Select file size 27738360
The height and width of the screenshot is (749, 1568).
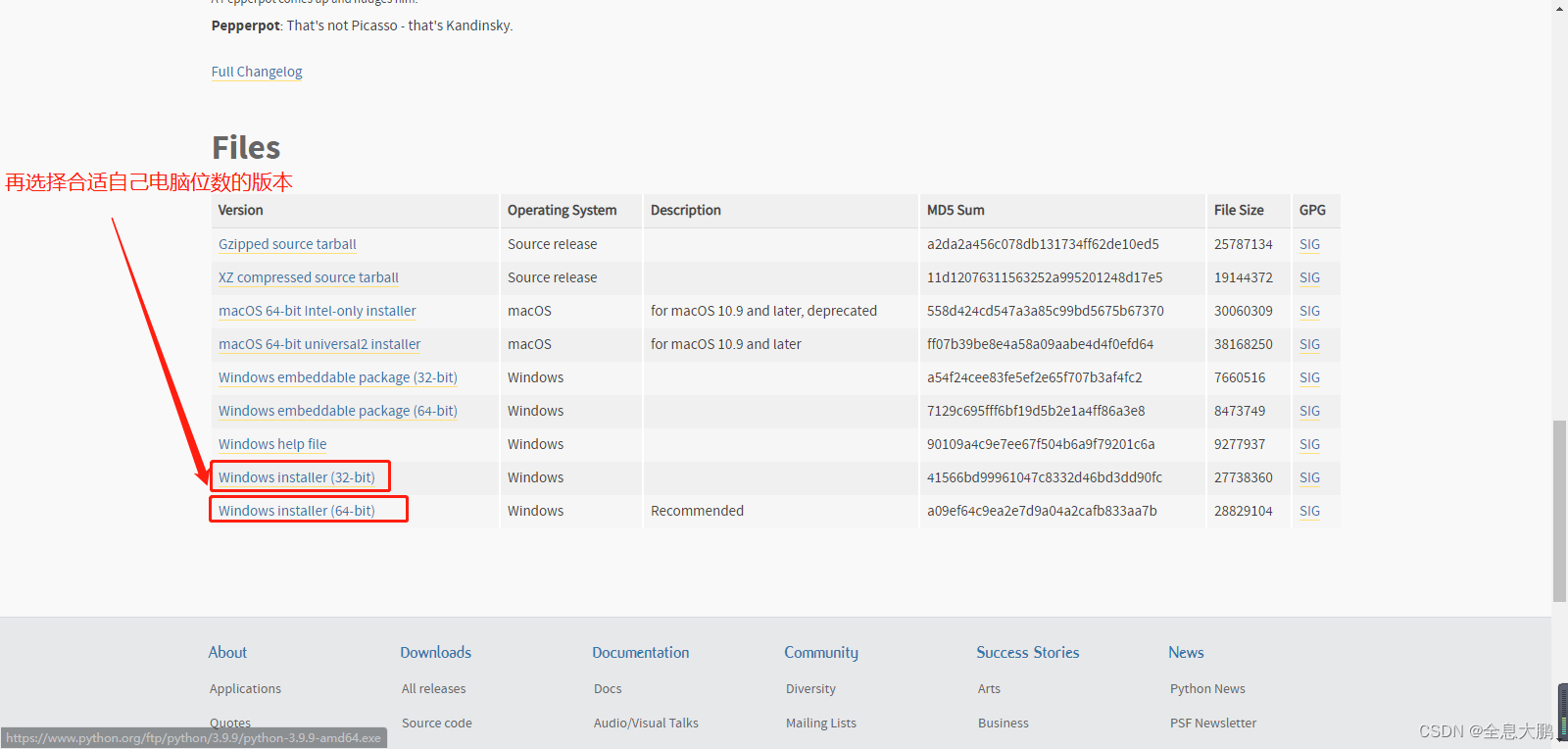point(1244,477)
